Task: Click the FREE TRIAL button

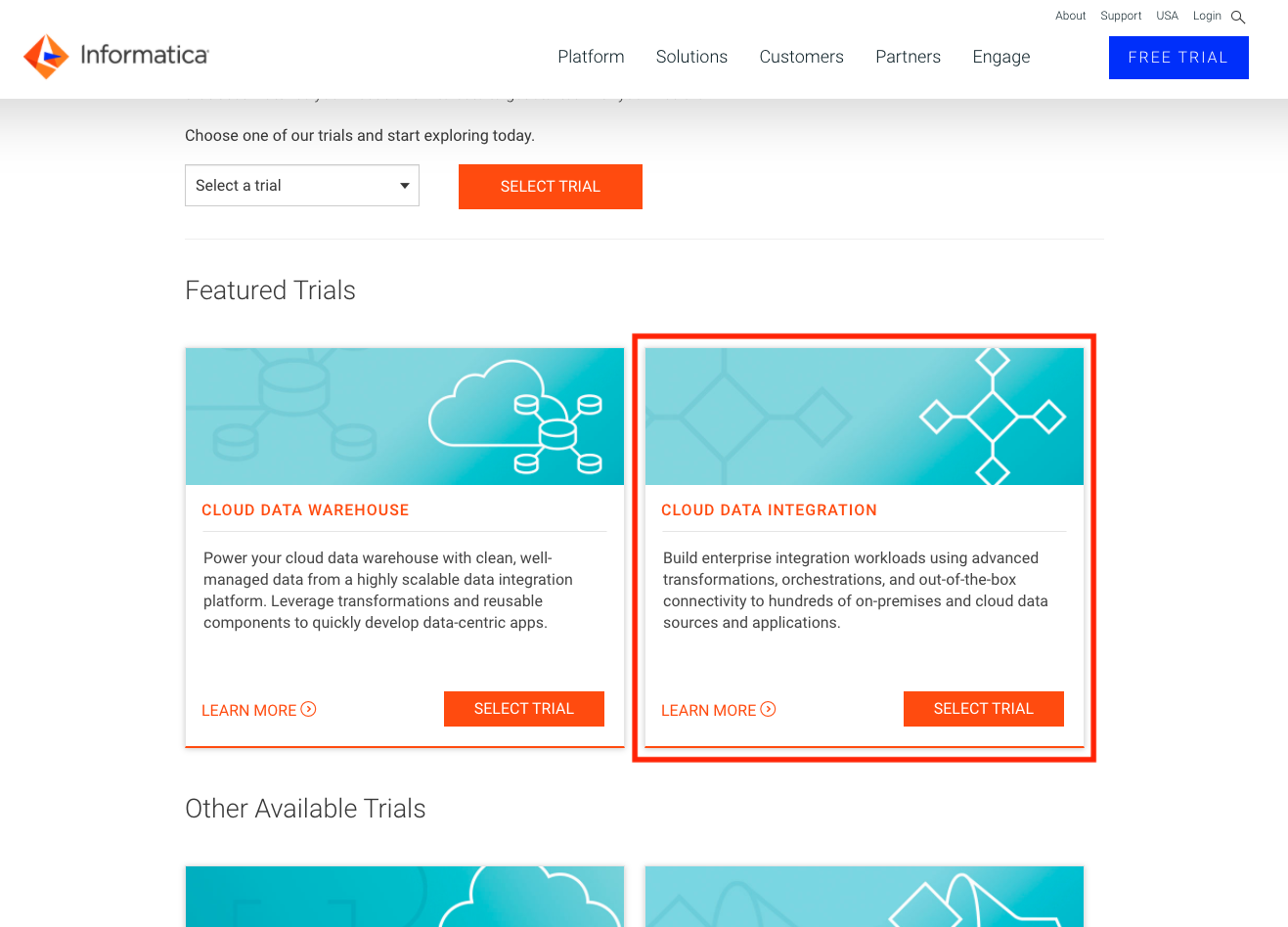Action: click(1177, 57)
